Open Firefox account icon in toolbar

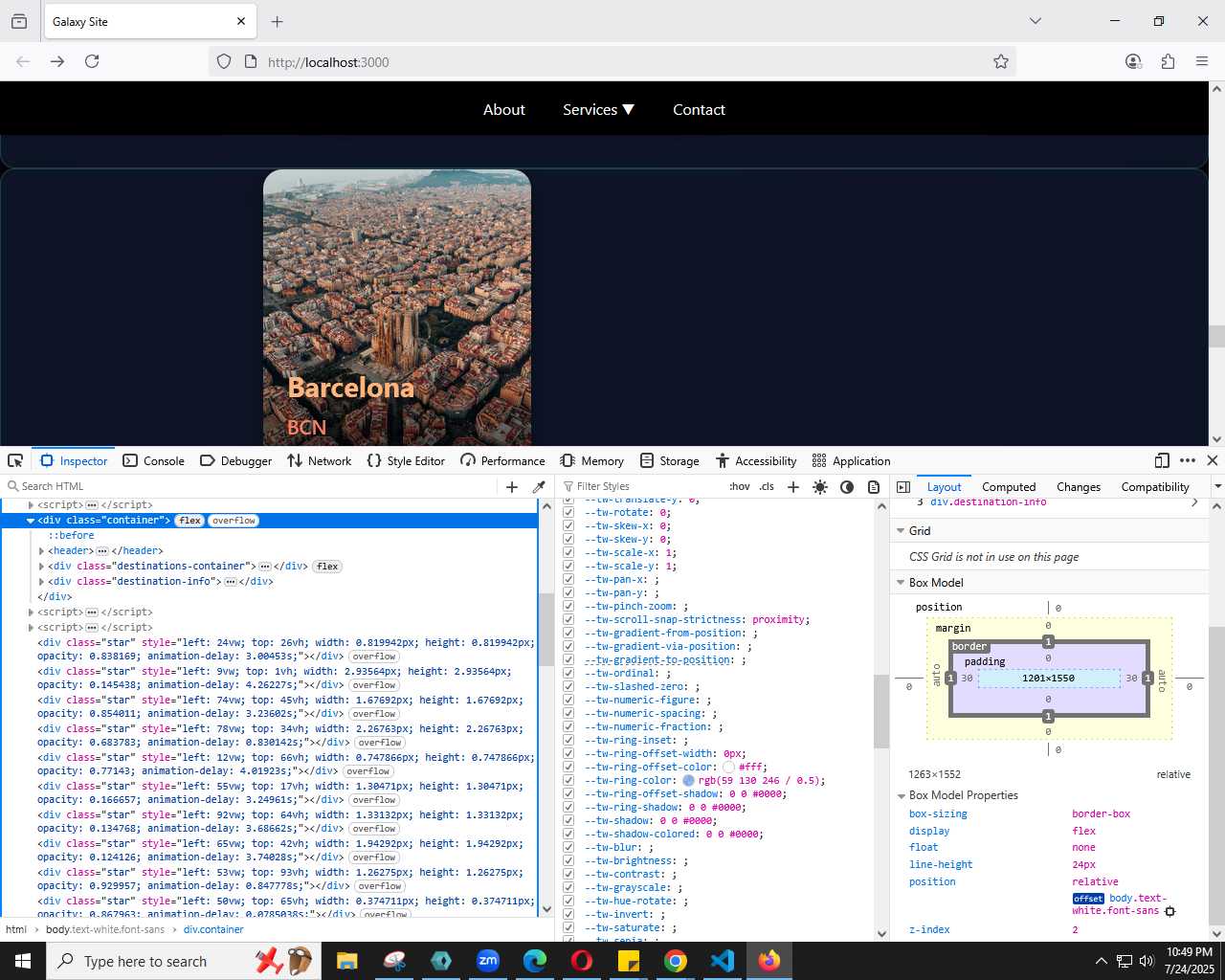pos(1133,61)
